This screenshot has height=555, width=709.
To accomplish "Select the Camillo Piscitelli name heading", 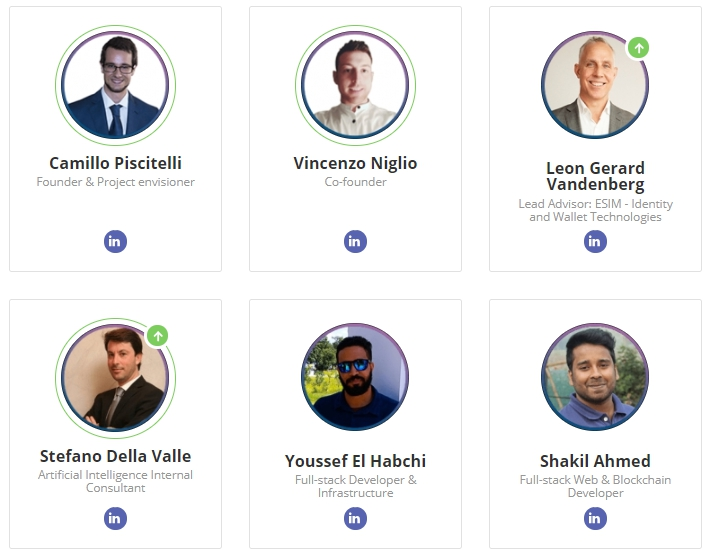I will [115, 163].
